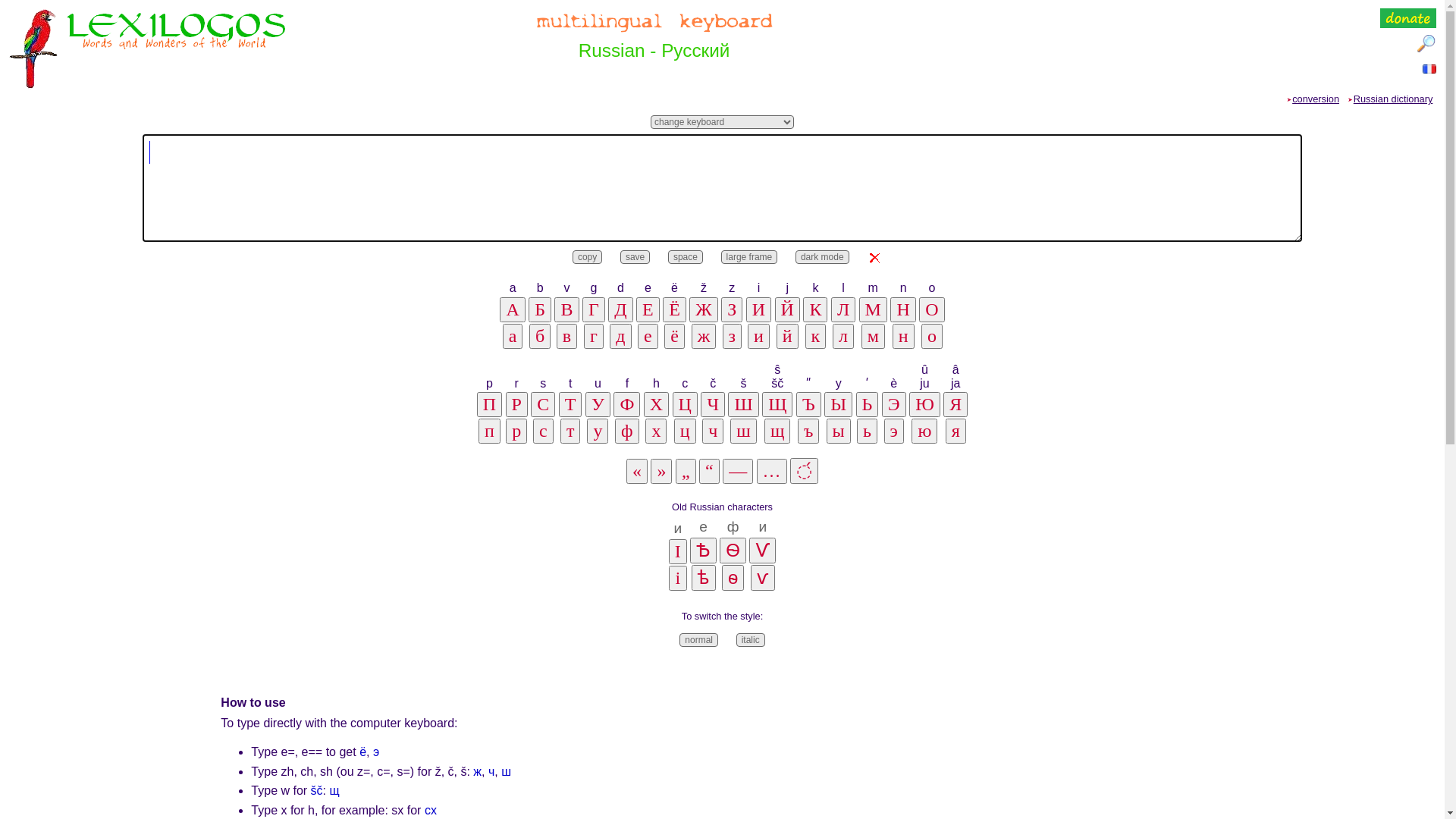
Task: Insert lowercase letter п
Action: pos(490,431)
